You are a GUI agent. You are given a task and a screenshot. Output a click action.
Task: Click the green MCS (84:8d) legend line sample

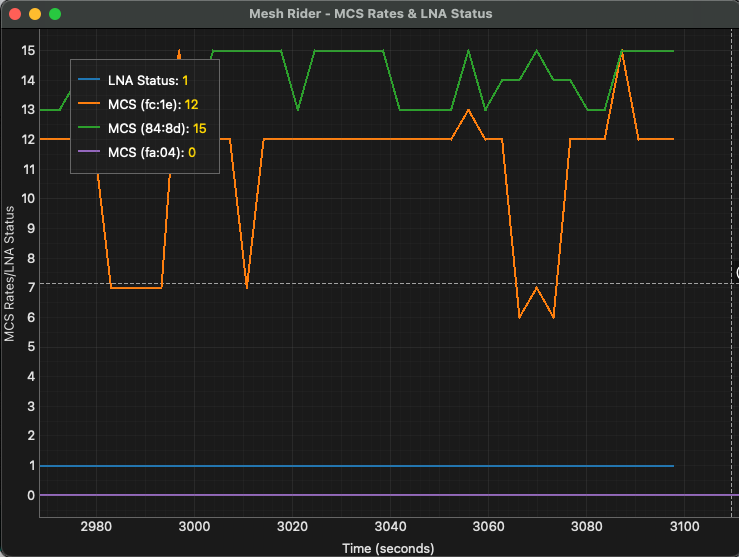tap(89, 128)
